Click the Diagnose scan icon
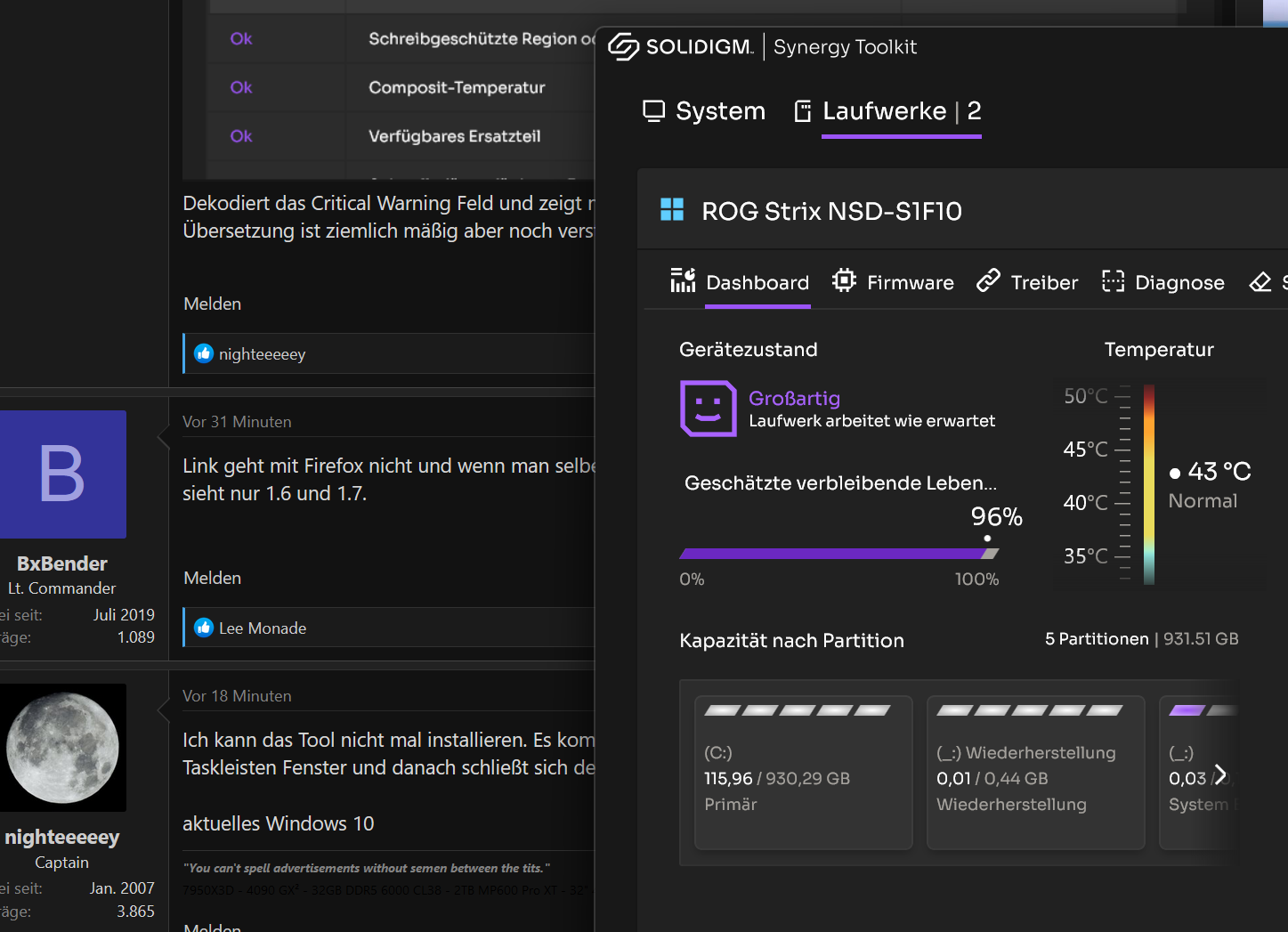Screen dimensions: 1288x932 click(1113, 281)
